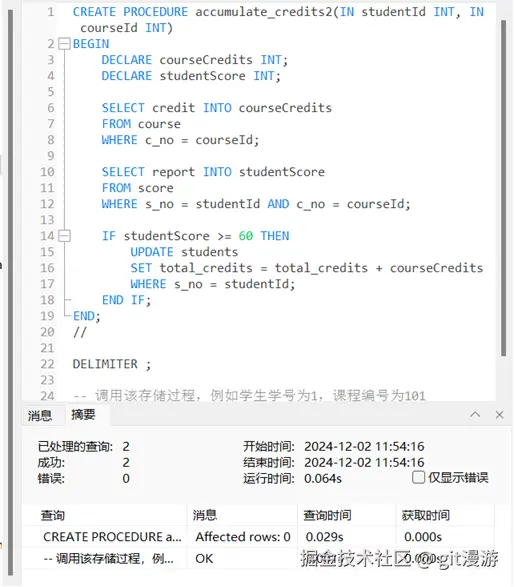This screenshot has width=515, height=587.
Task: Click the DELIMITER ; line
Action: click(112, 364)
